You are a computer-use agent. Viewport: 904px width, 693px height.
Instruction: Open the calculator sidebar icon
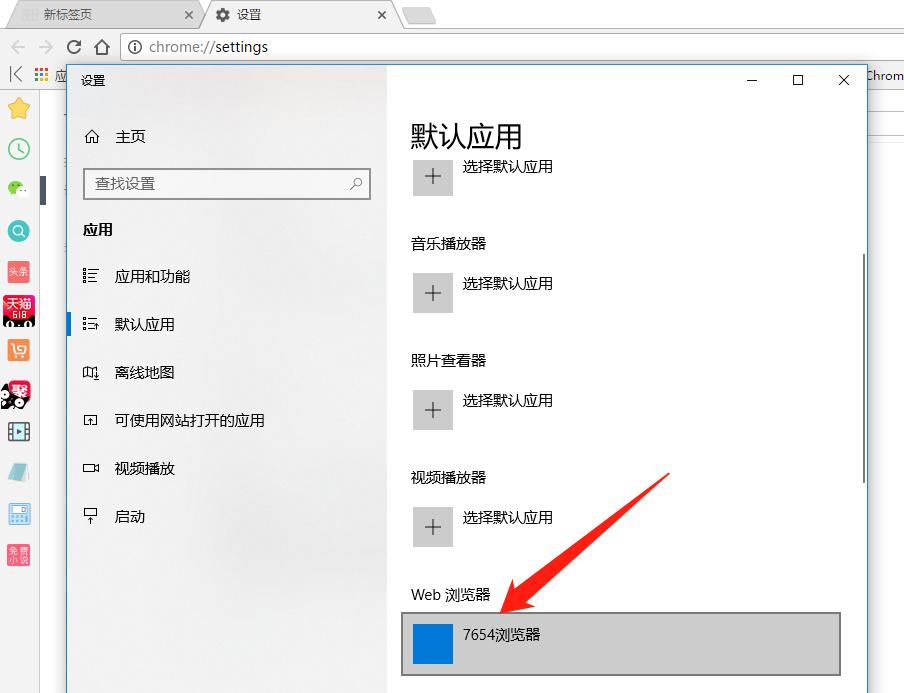pos(19,513)
